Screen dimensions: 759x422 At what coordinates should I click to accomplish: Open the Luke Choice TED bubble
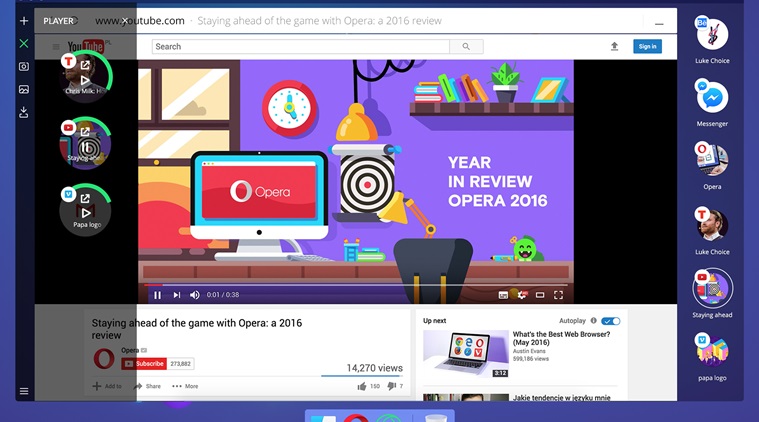pyautogui.click(x=712, y=225)
